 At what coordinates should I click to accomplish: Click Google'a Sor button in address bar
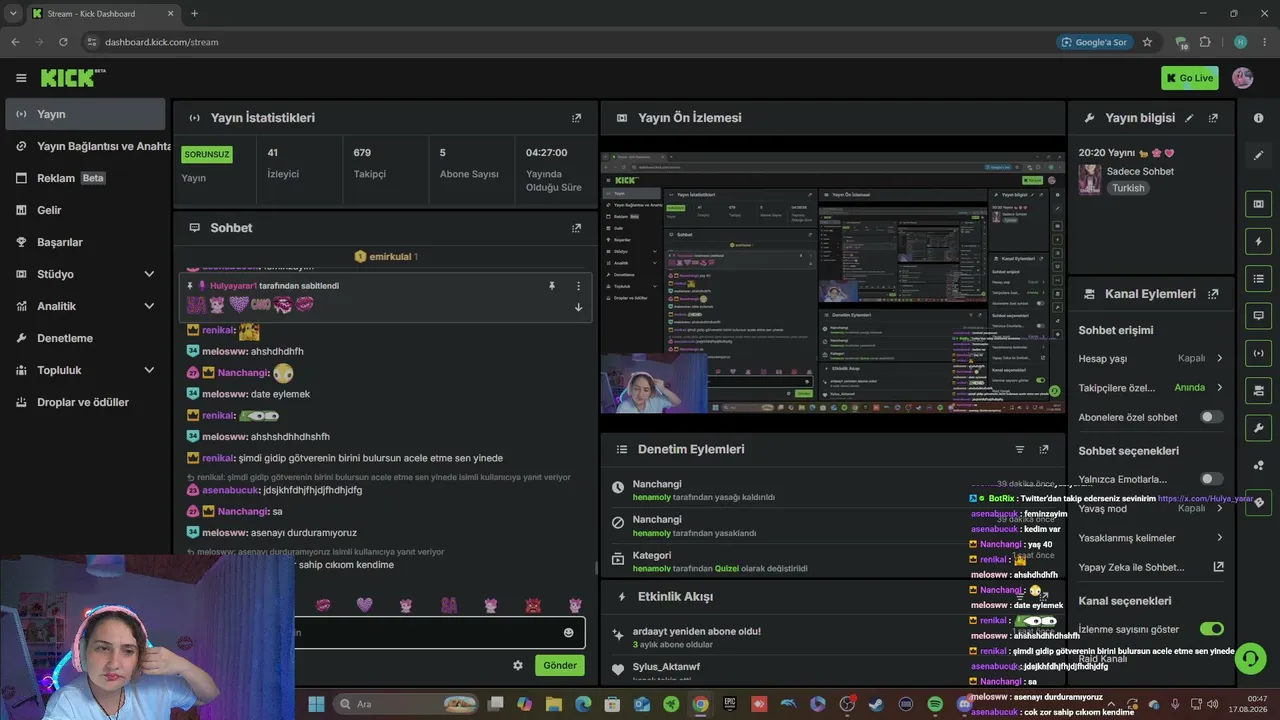(1094, 42)
